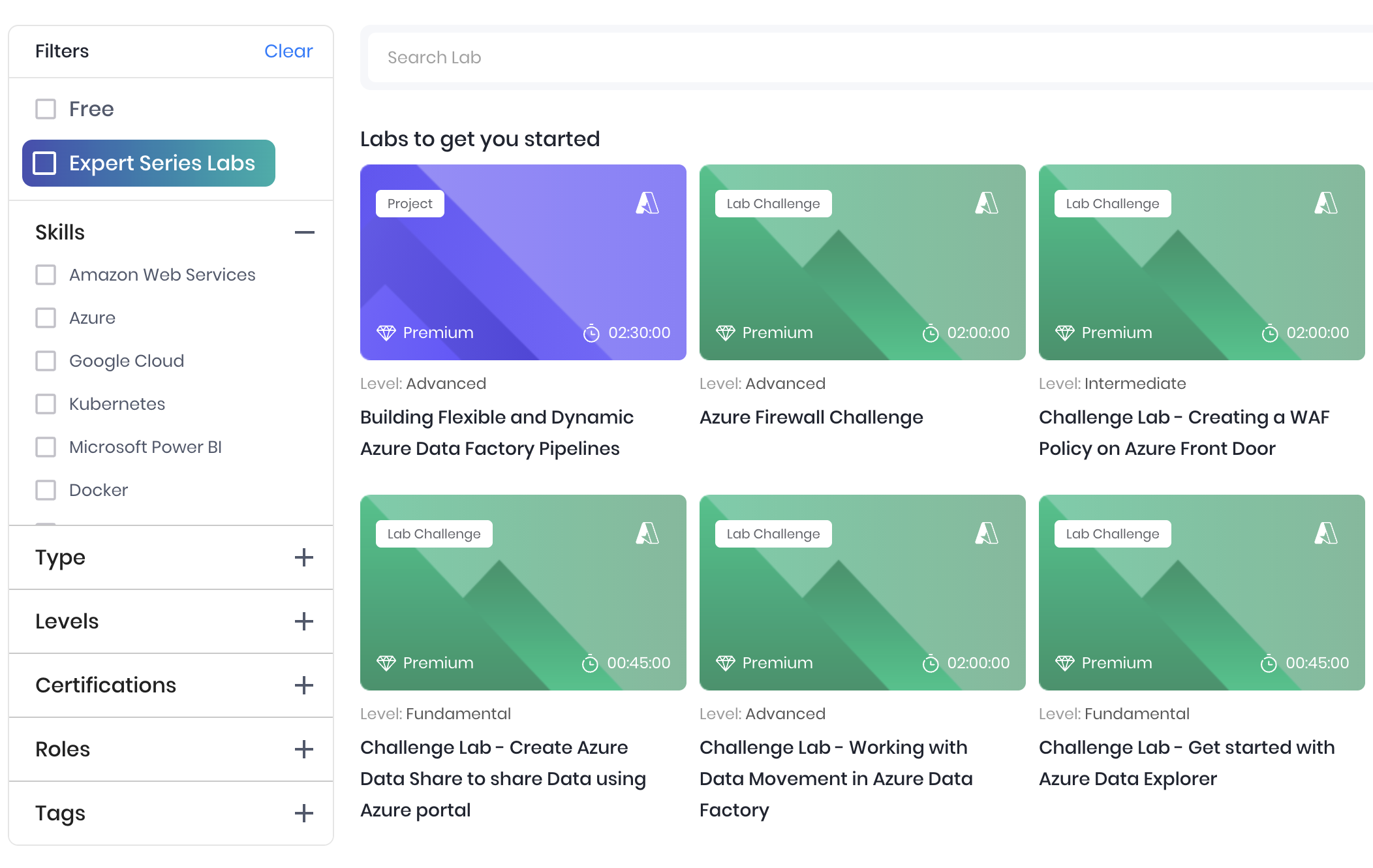Expand the Levels filter section
This screenshot has height=868, width=1373.
tap(304, 621)
